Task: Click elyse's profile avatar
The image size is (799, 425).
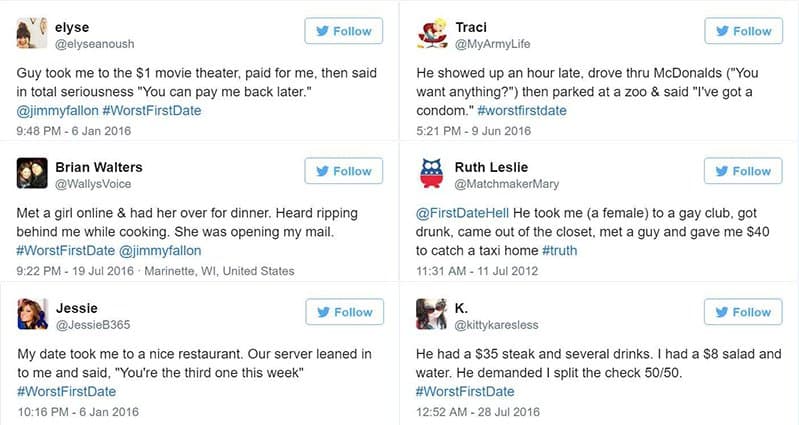Action: (x=32, y=34)
